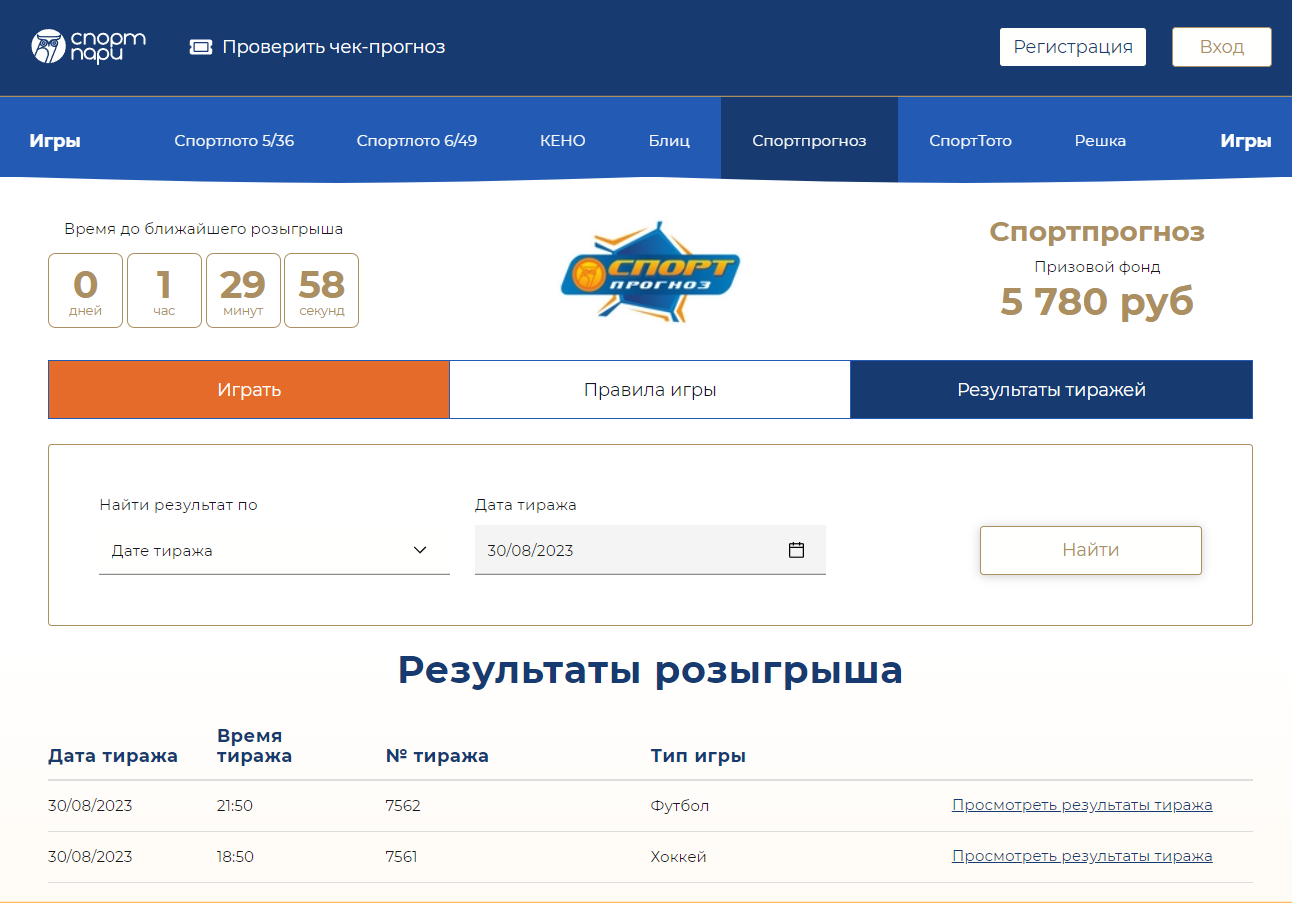1292x903 pixels.
Task: Click draw time 21:50
Action: click(235, 806)
